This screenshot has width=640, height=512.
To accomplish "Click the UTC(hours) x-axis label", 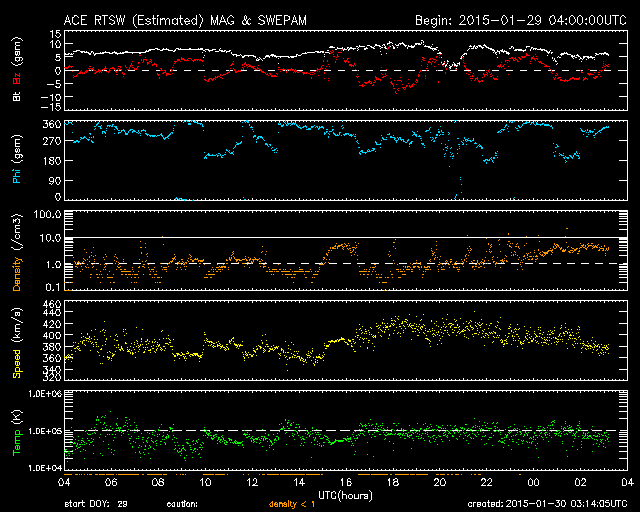I will (x=346, y=494).
